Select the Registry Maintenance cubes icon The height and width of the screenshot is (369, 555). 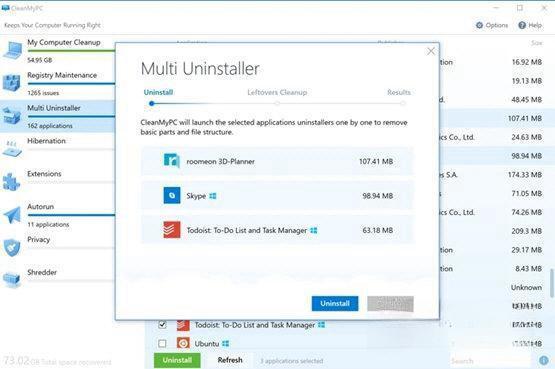click(12, 83)
